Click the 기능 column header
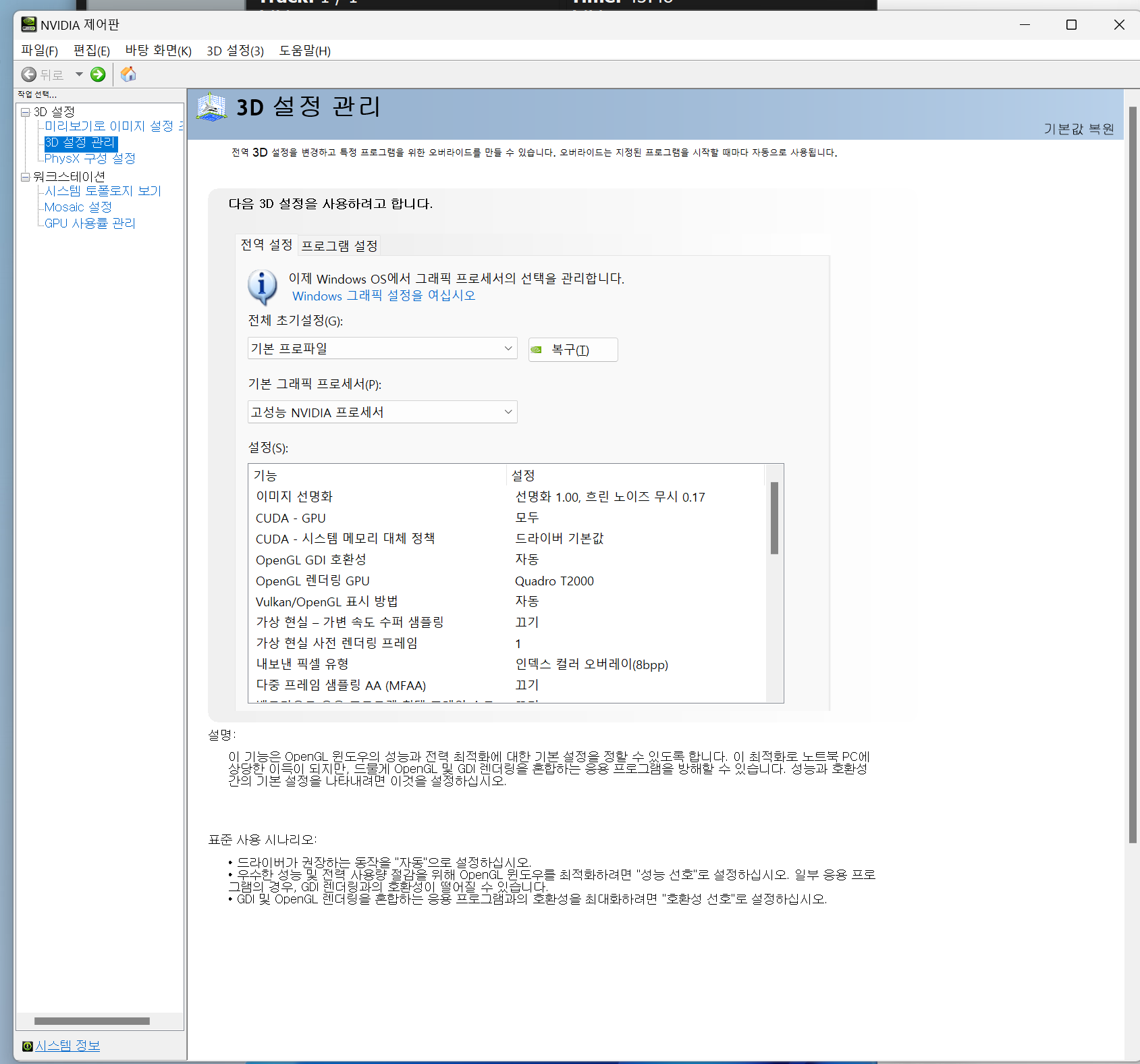 [x=377, y=475]
